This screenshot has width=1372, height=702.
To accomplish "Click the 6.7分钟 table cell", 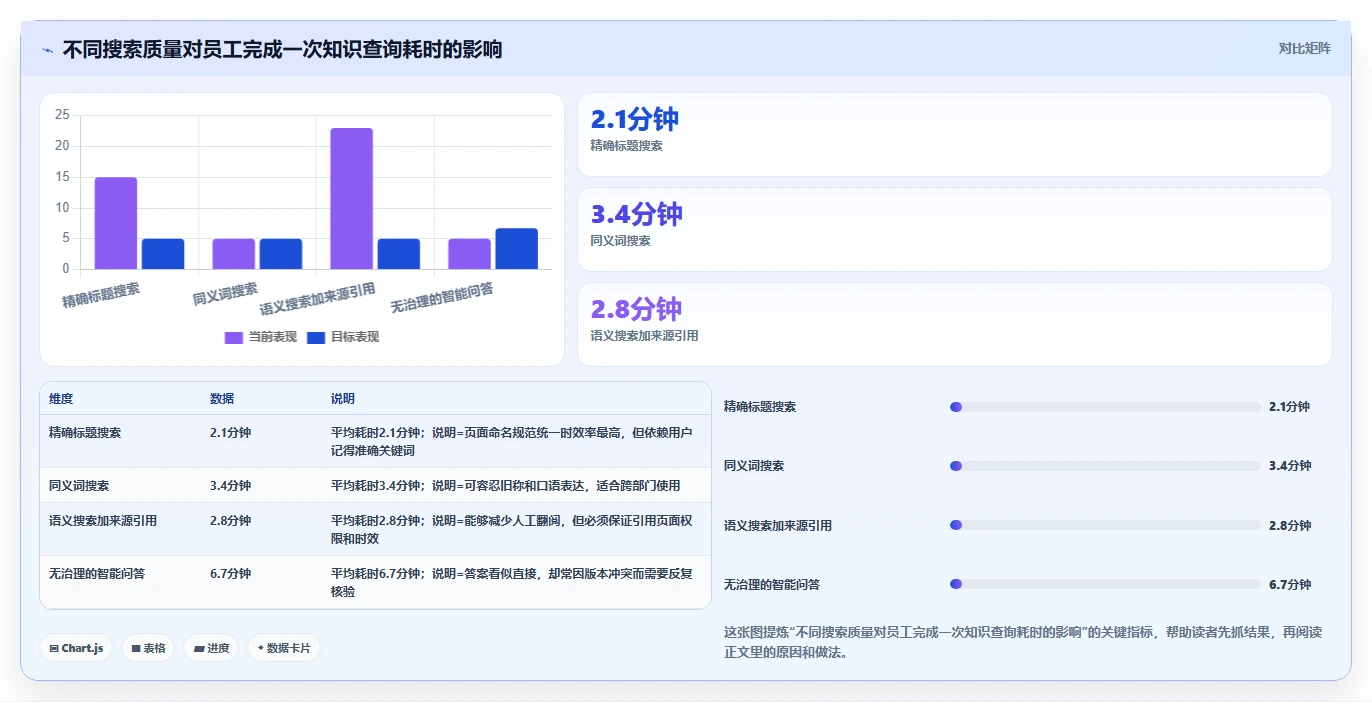I will (x=230, y=573).
